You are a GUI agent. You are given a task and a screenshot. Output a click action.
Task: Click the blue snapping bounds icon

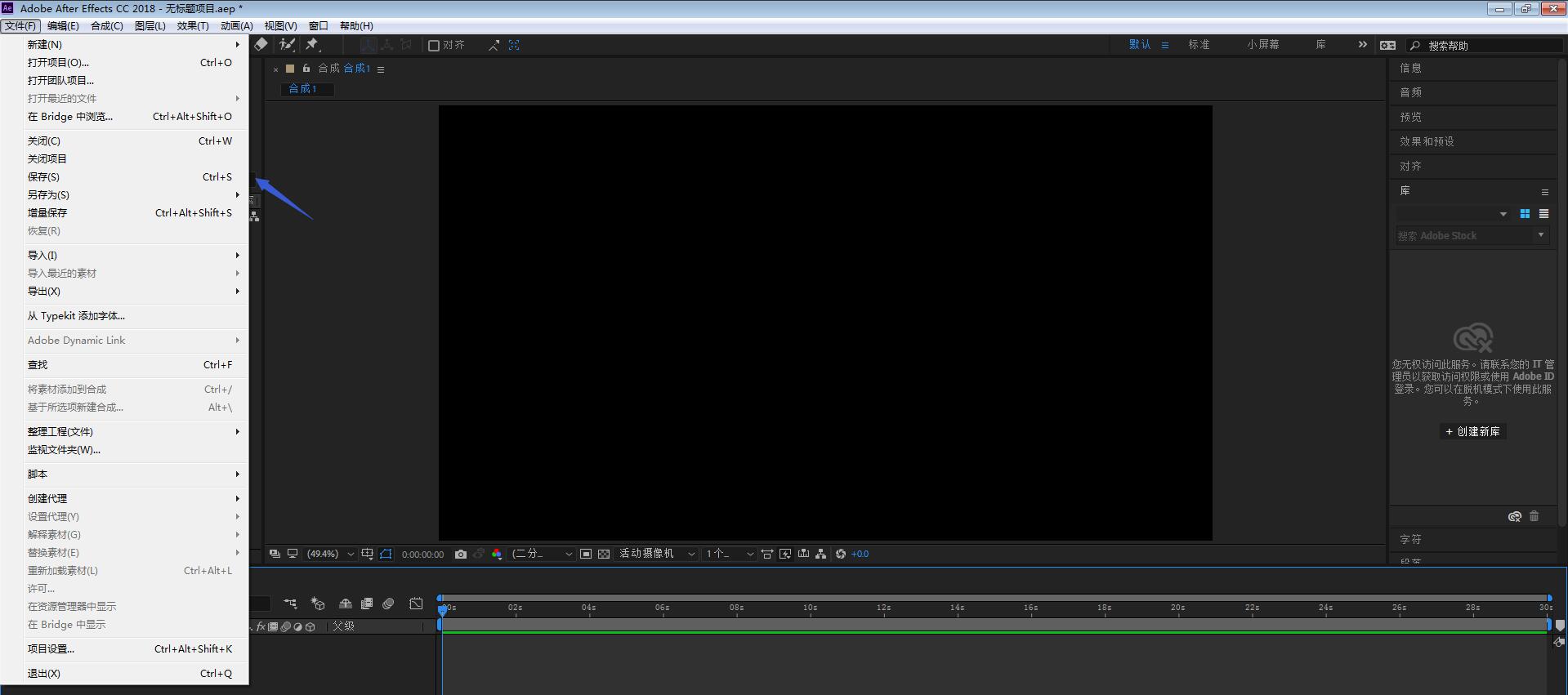[x=514, y=45]
